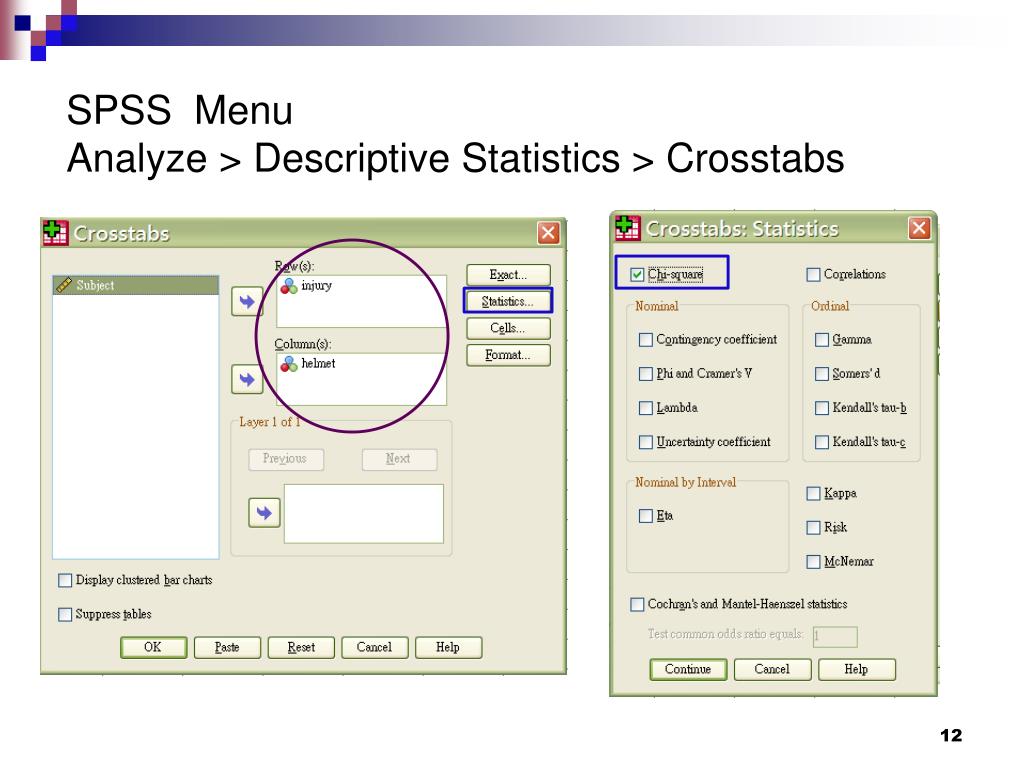Tick the Uncertainty coefficient checkbox
This screenshot has width=1024, height=768.
click(646, 442)
